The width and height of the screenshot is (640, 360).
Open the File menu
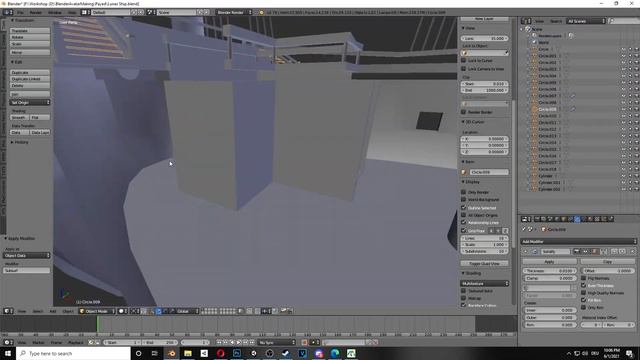(x=20, y=12)
